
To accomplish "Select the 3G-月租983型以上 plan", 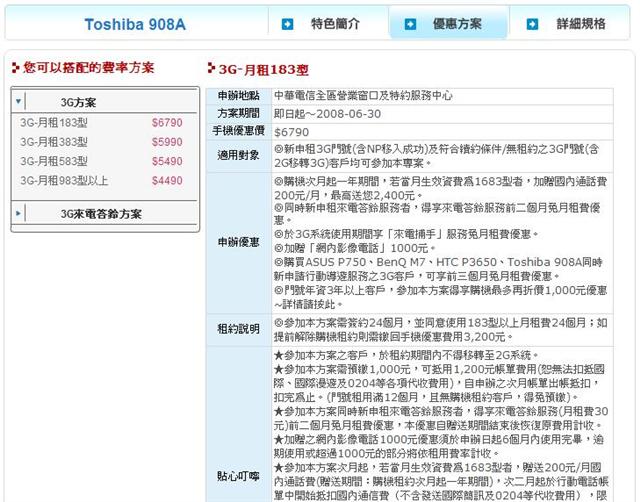I will pos(64,180).
